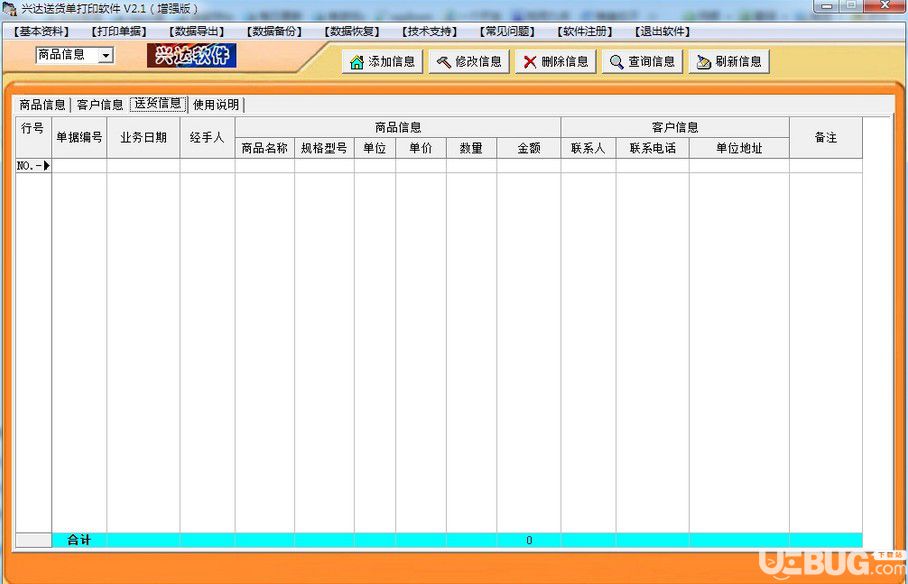Click the 客户信息 group header in the grid
The height and width of the screenshot is (584, 908).
tap(675, 127)
